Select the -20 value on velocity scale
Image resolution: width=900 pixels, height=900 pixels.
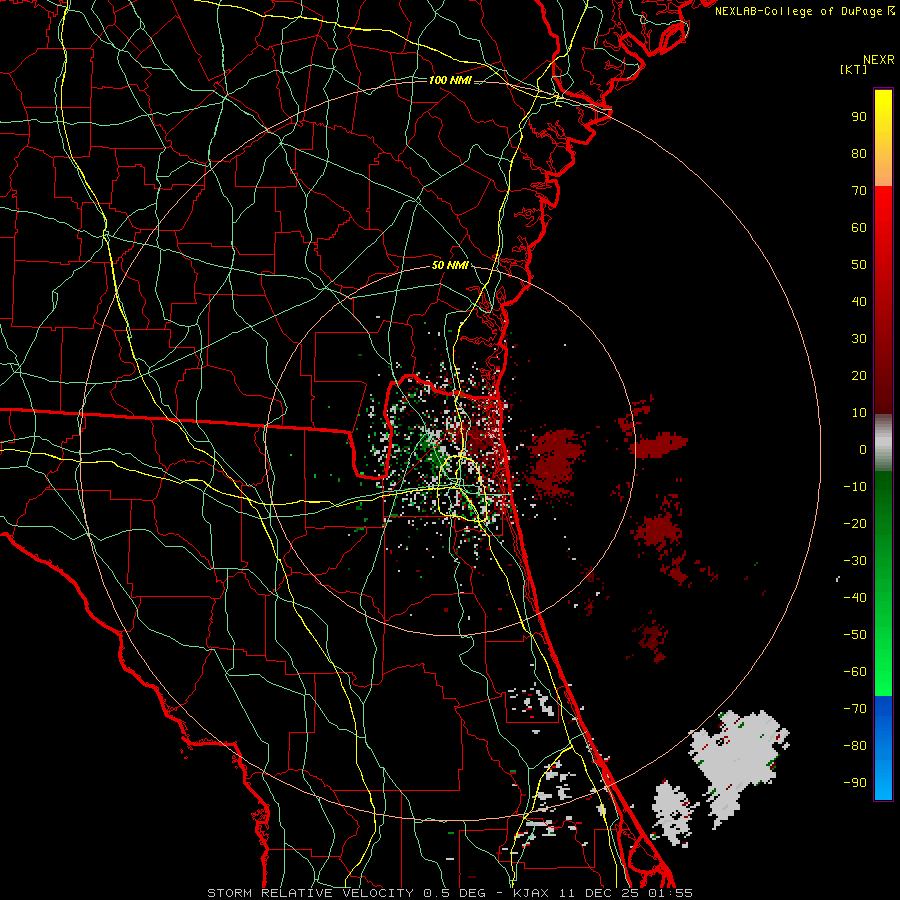(x=855, y=524)
